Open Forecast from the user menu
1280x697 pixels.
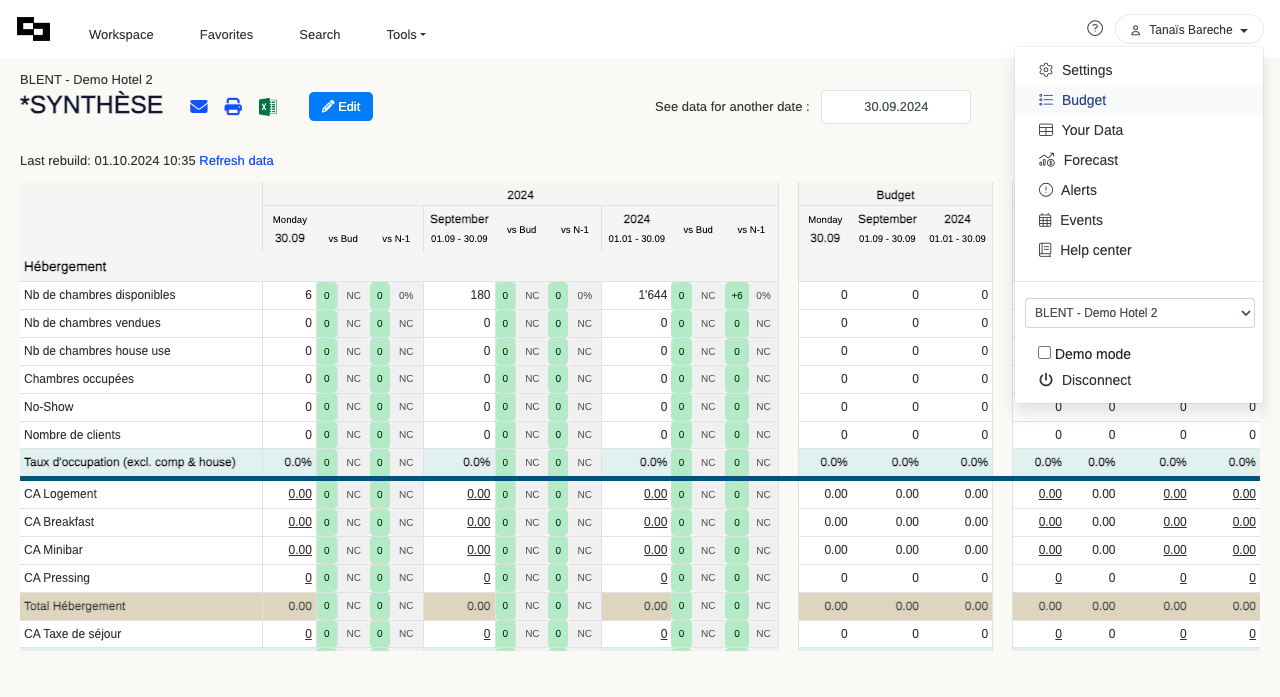pos(1089,160)
